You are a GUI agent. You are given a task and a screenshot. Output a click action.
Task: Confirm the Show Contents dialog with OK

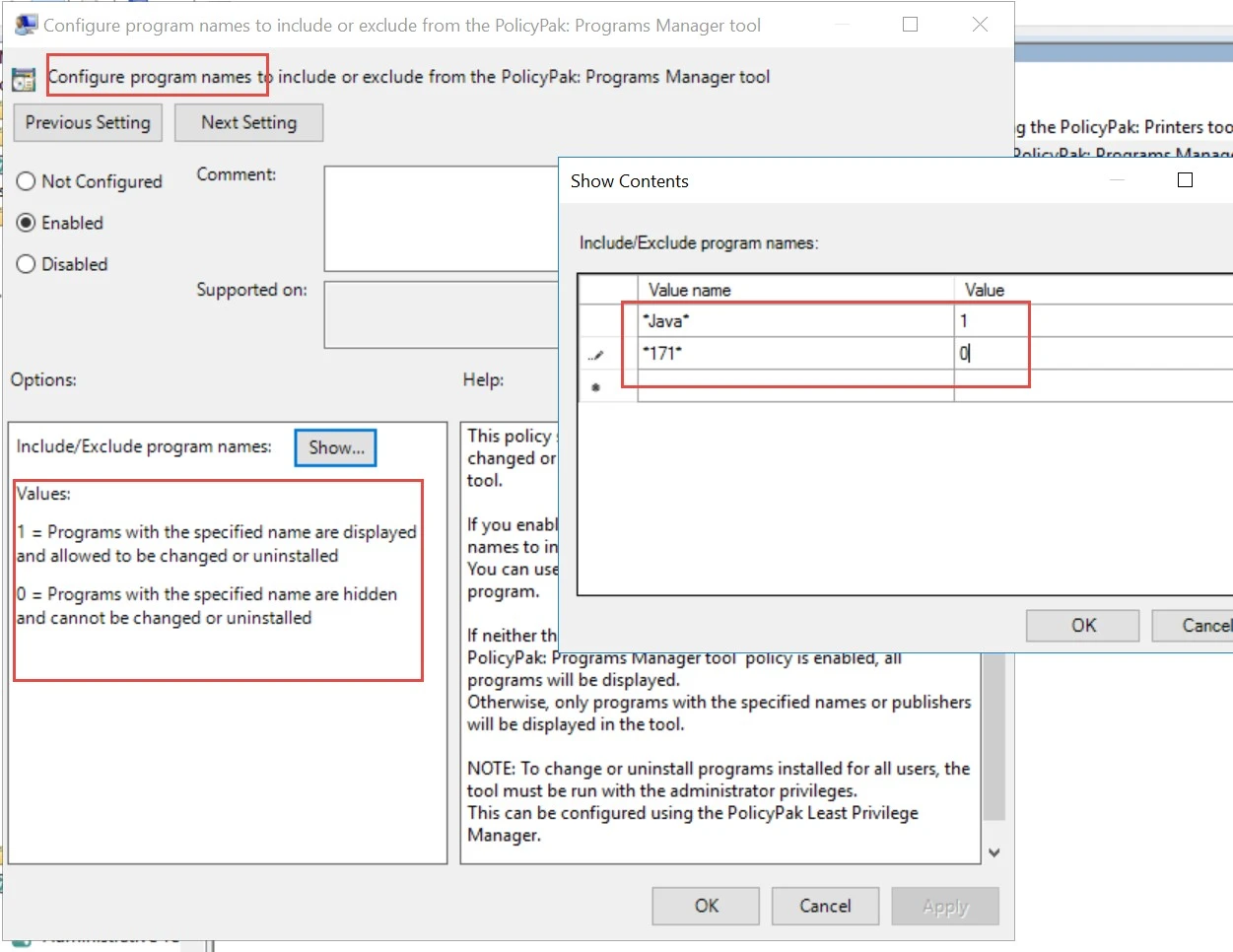(1081, 625)
